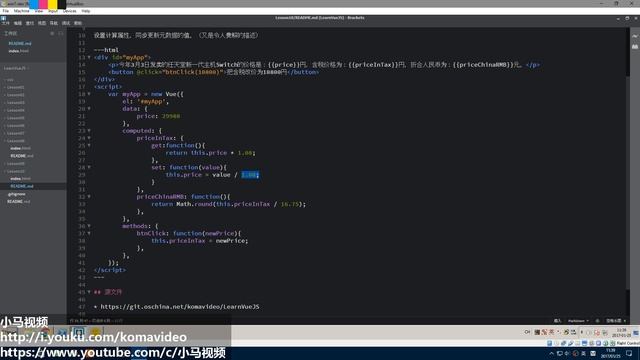
Task: Toggle 插入 insert mode in status bar
Action: click(558, 321)
